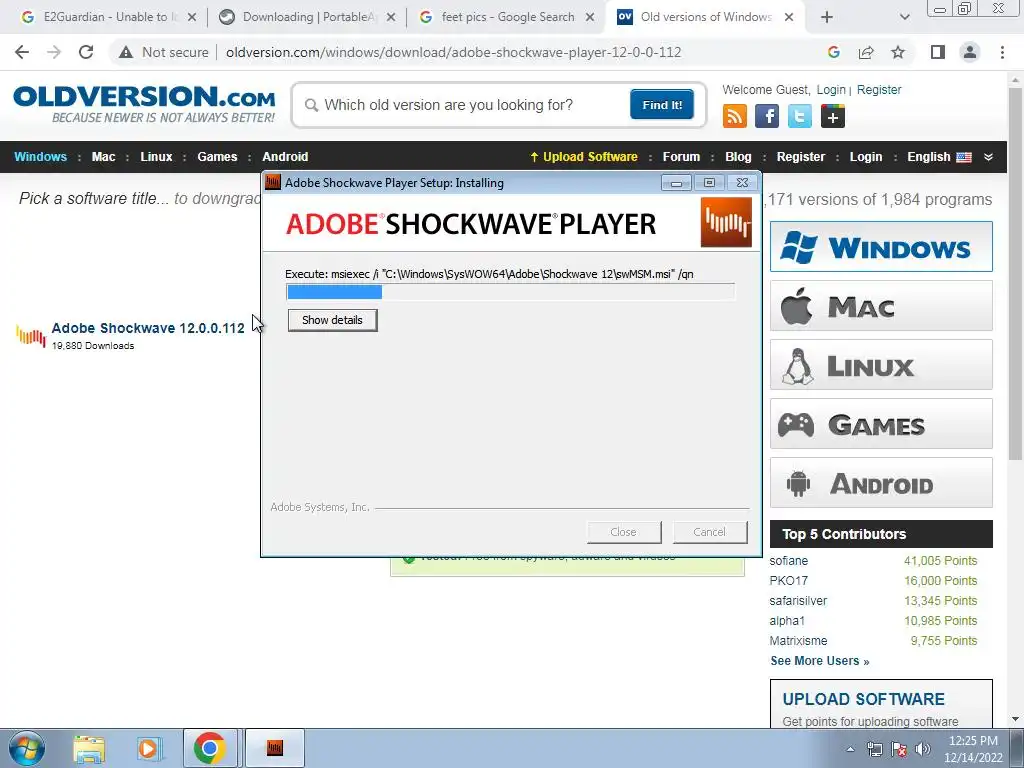Click the Not secure warning icon

point(126,52)
